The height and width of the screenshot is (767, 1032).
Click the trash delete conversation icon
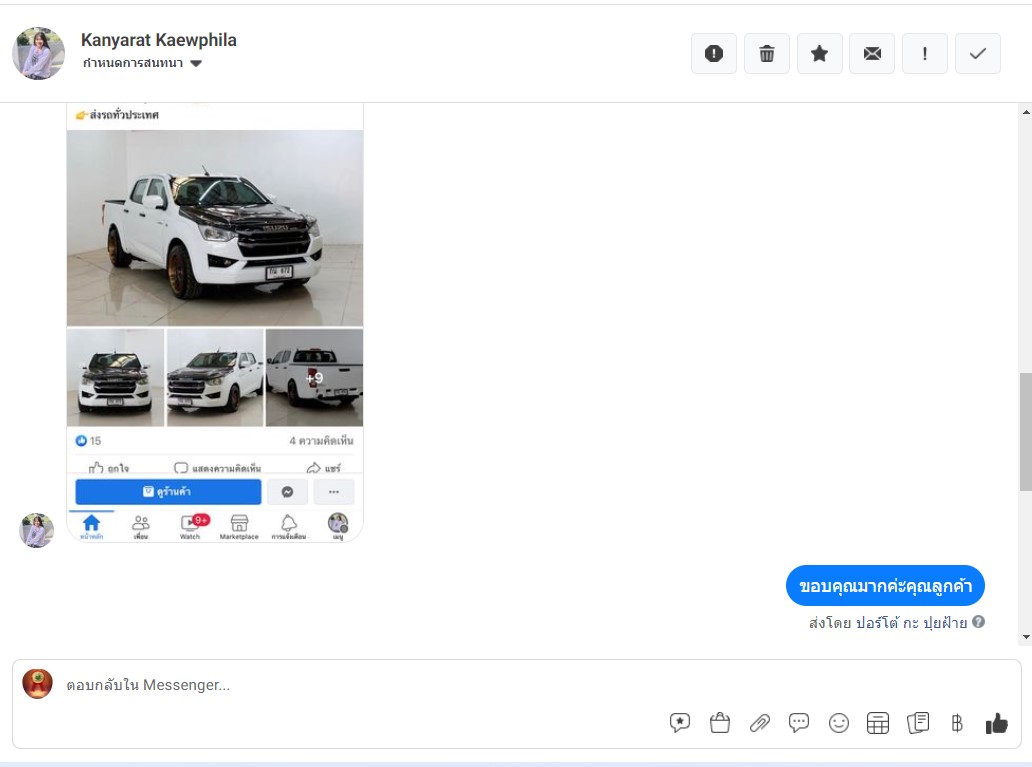(766, 54)
